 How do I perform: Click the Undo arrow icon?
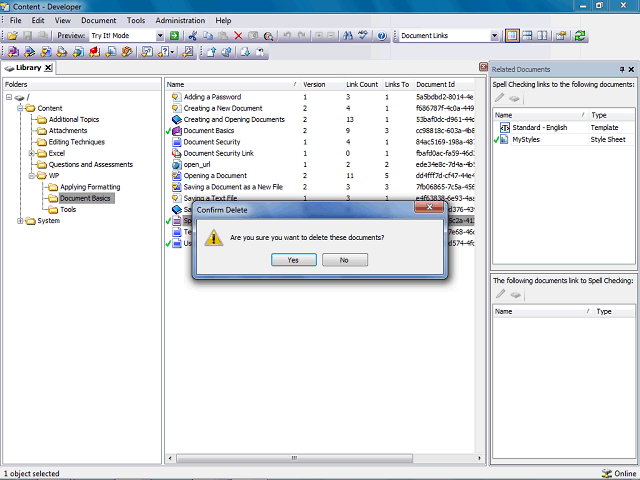(287, 36)
